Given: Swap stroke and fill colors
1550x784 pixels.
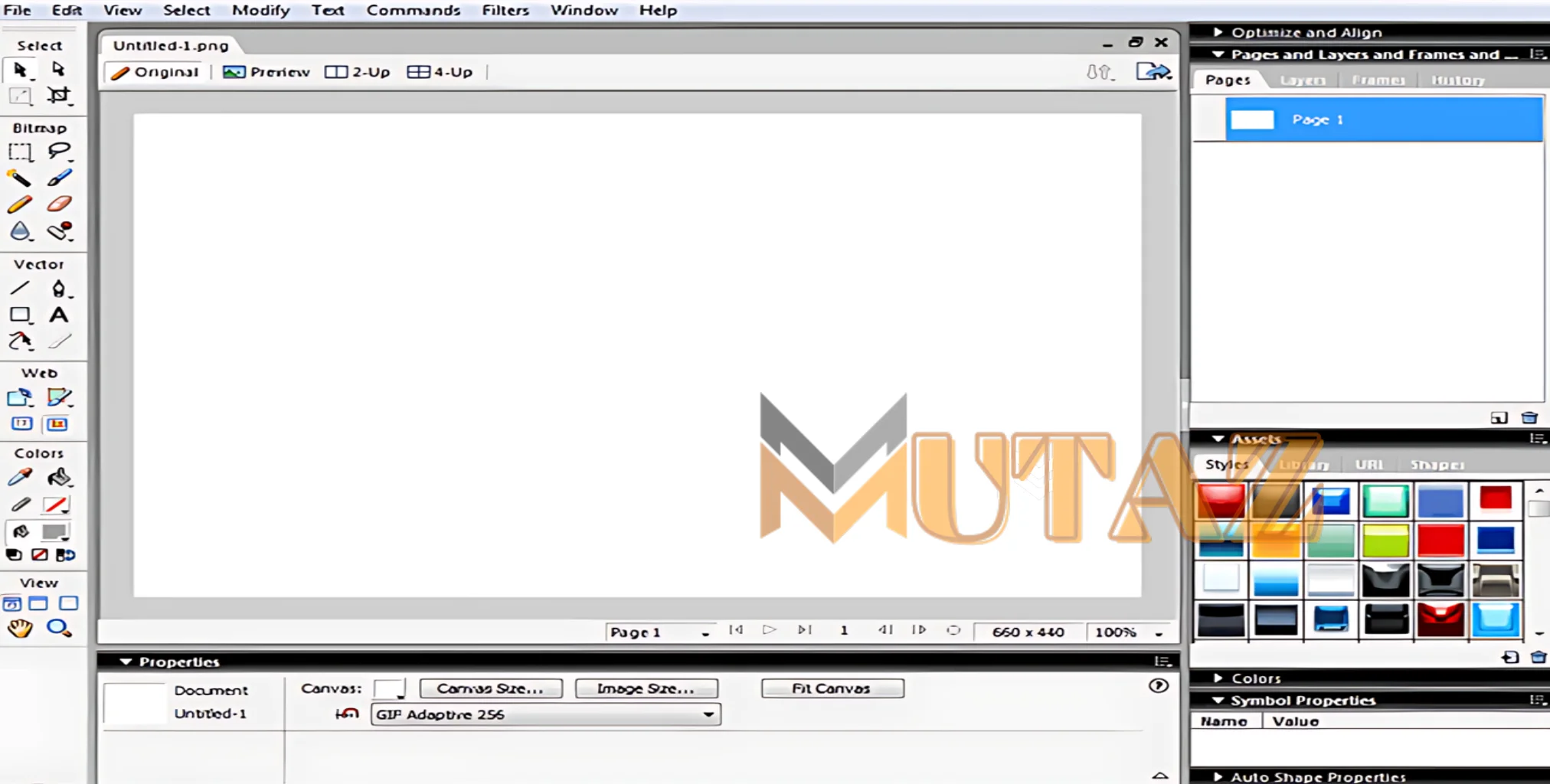Looking at the screenshot, I should (x=66, y=555).
